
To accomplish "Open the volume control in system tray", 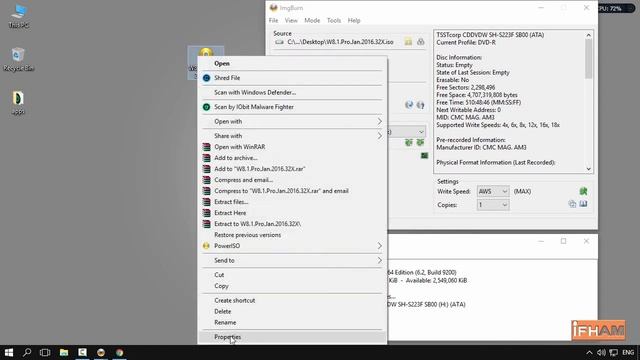I will [601, 352].
